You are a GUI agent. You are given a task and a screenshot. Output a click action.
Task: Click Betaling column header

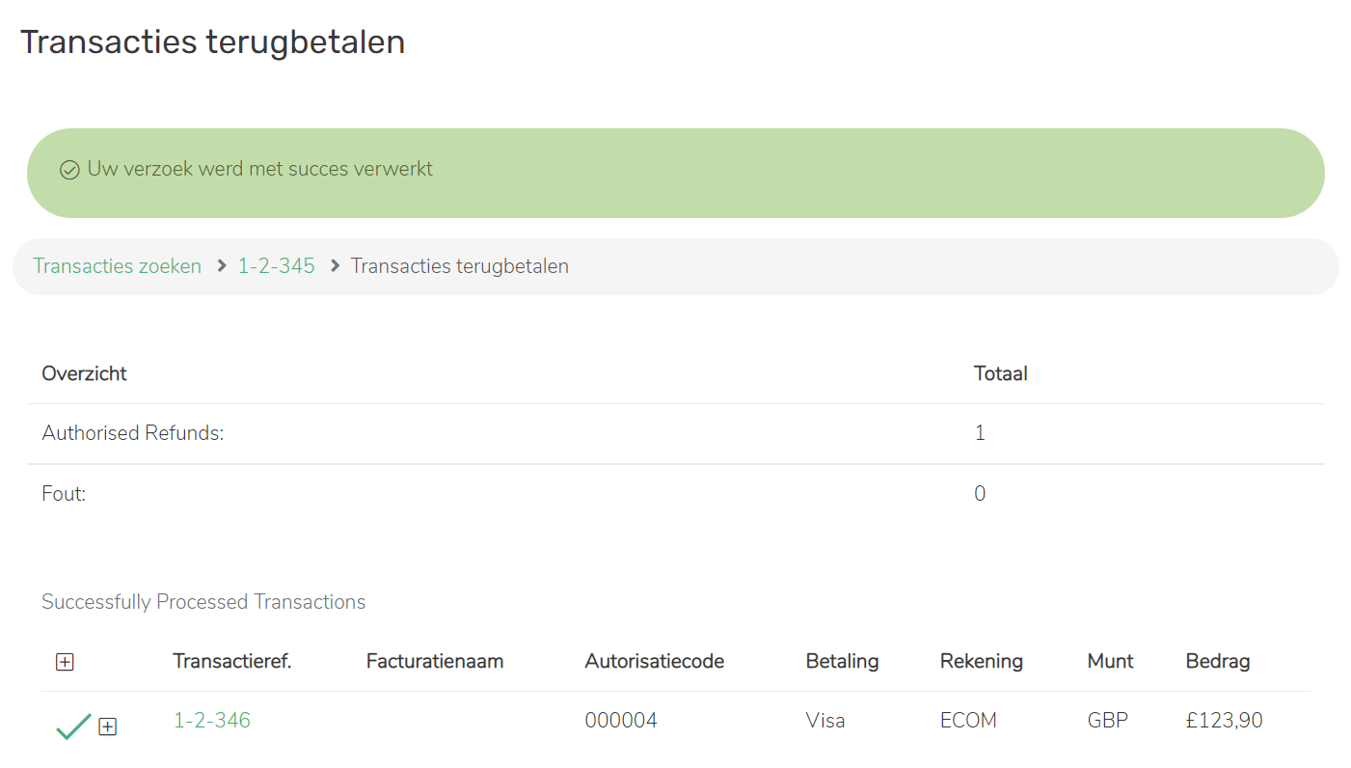[x=842, y=661]
